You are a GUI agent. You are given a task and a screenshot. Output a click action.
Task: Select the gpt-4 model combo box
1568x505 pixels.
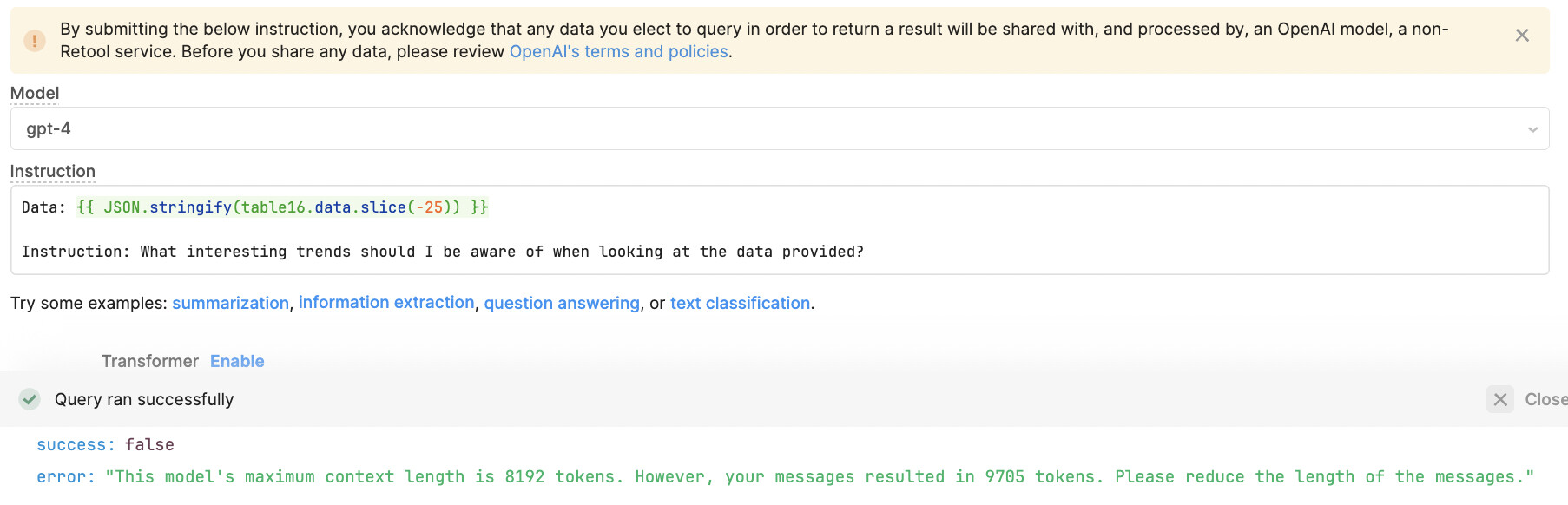click(779, 128)
